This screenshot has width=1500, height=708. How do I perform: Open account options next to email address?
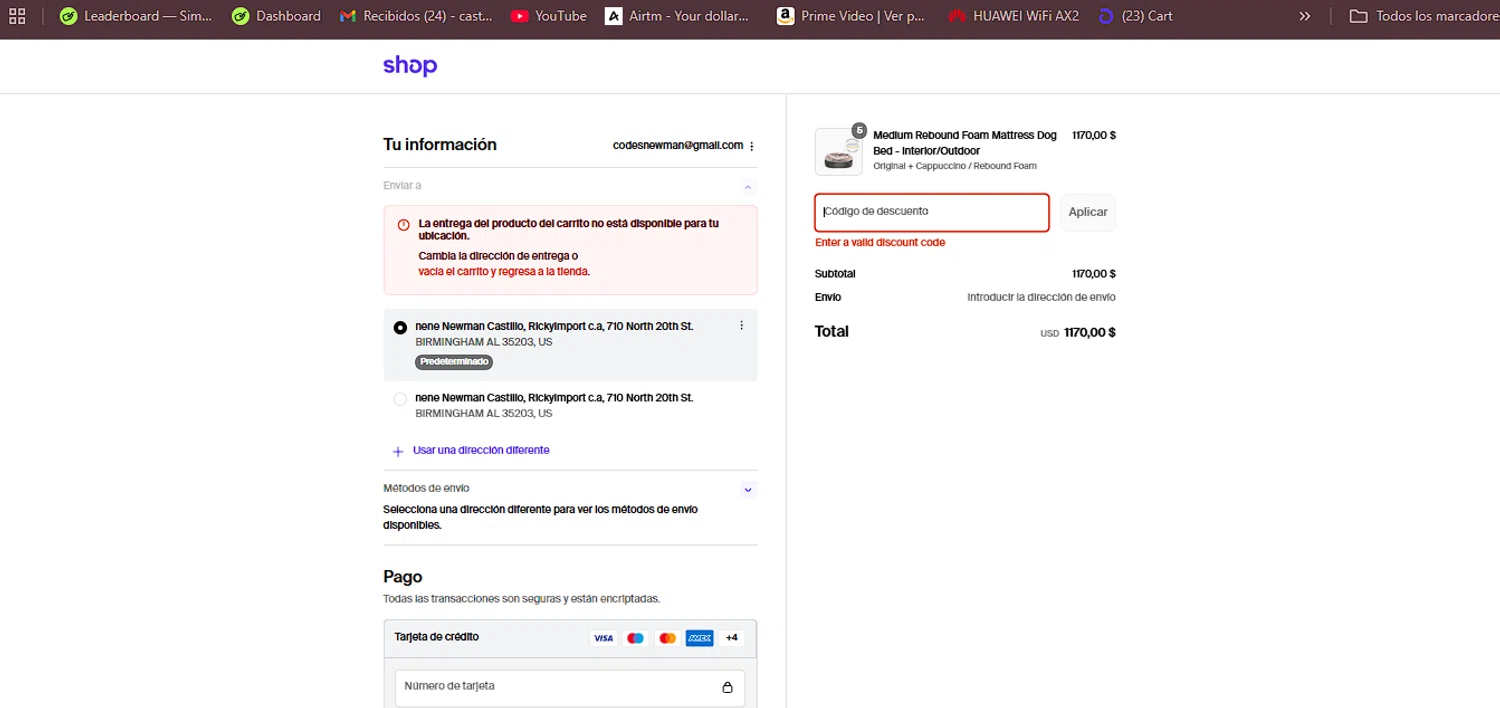point(752,146)
